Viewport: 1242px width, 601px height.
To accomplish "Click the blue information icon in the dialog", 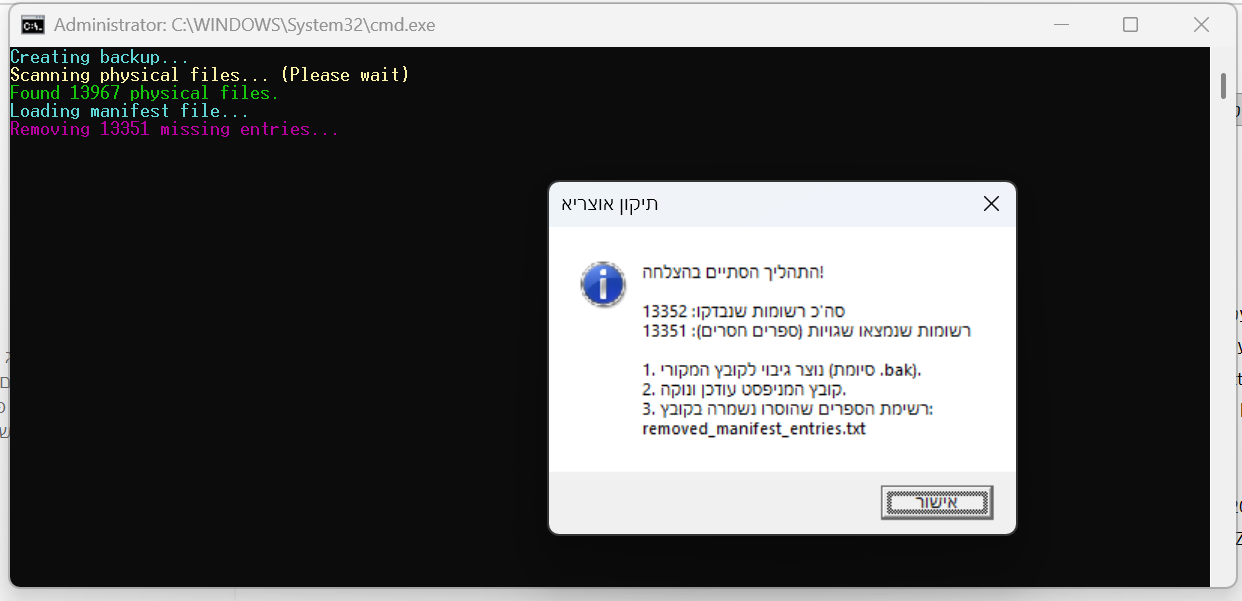I will click(602, 284).
